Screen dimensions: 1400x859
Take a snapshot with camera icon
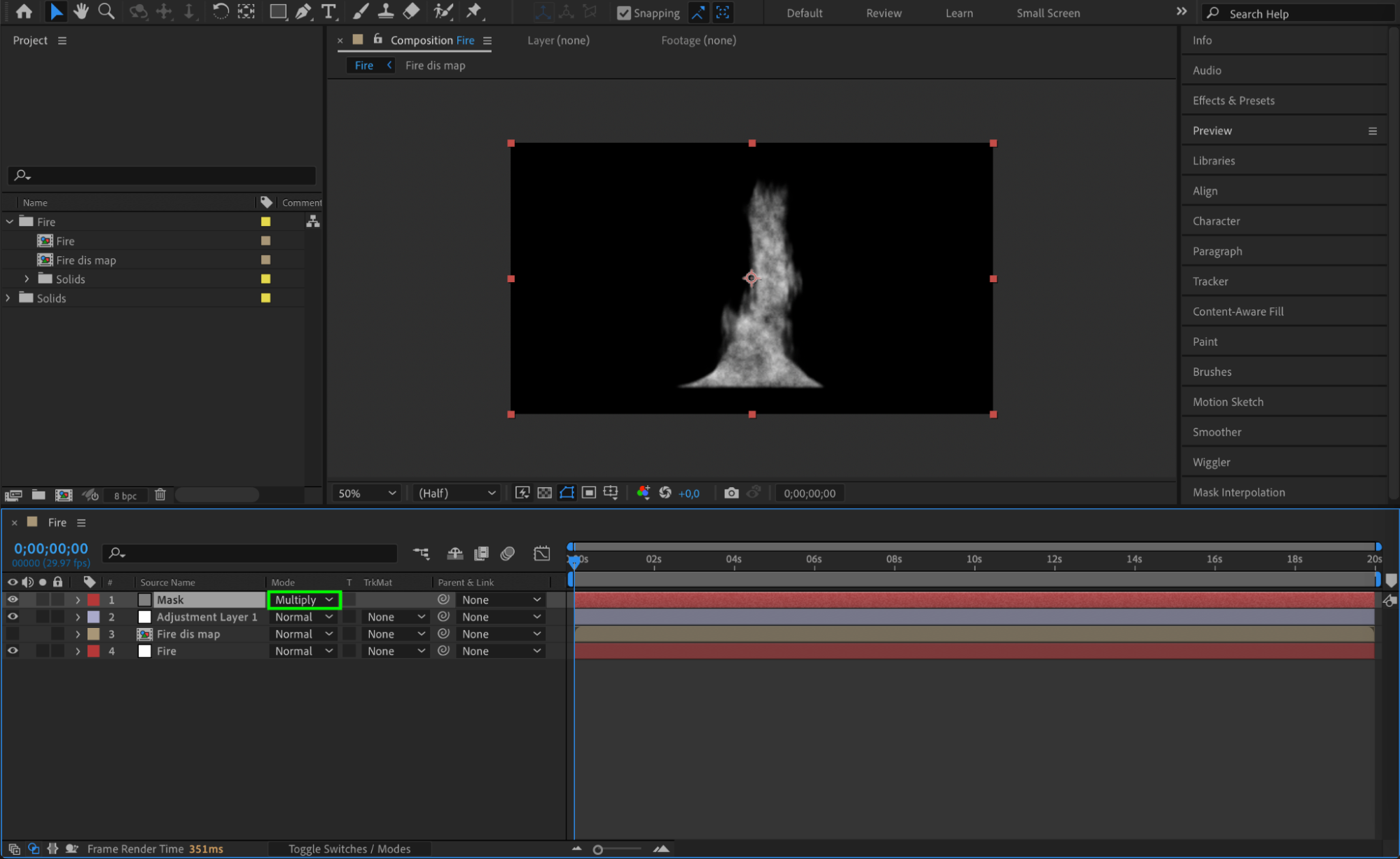tap(730, 493)
